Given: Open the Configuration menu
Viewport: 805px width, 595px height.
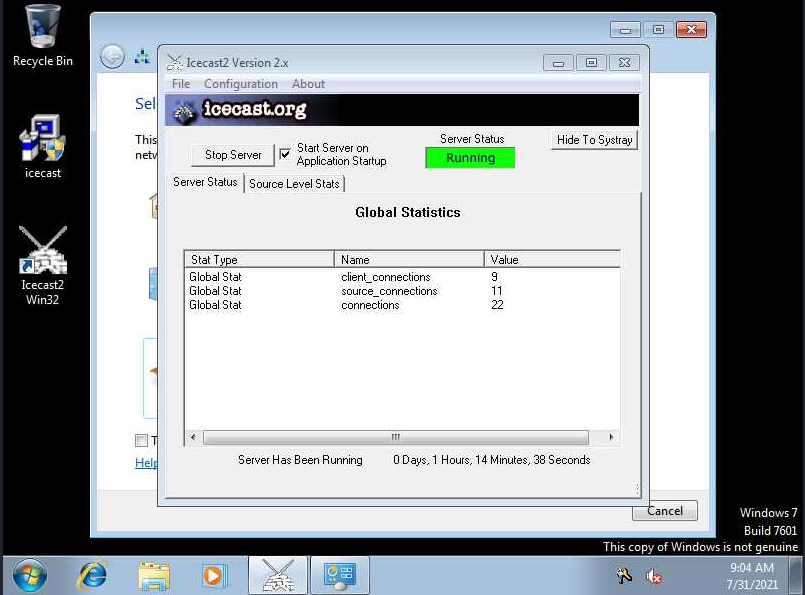Looking at the screenshot, I should 241,84.
